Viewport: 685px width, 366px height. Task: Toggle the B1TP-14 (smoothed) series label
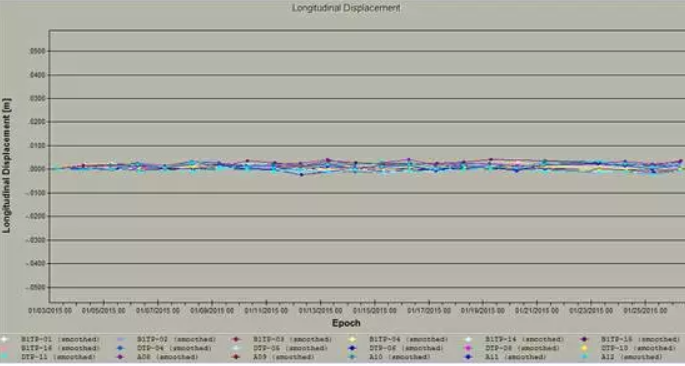coord(524,339)
